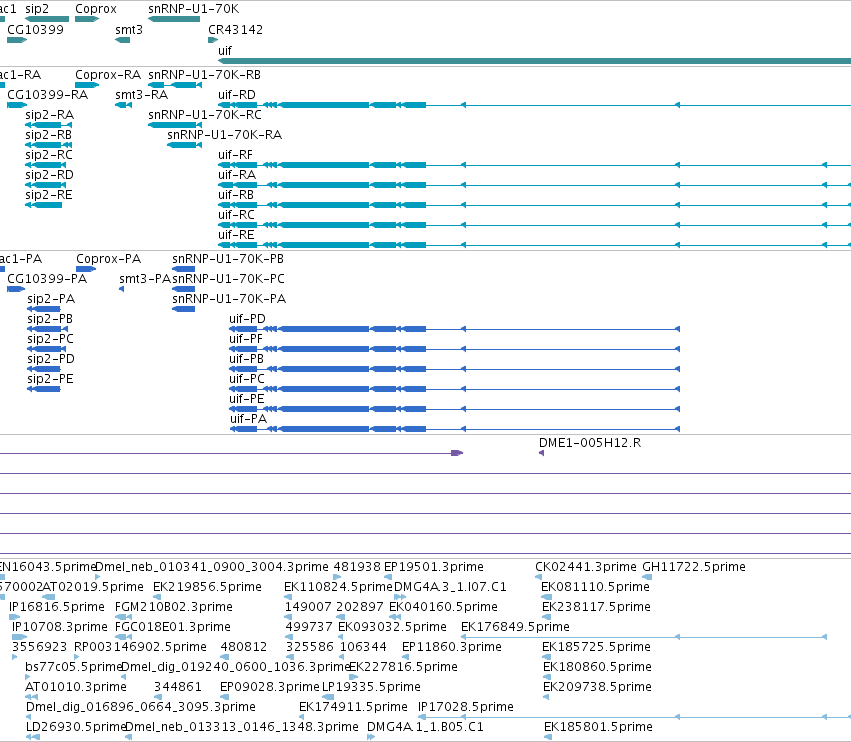Image resolution: width=851 pixels, height=742 pixels.
Task: Click the snRNP-U1-70K gene label
Action: [193, 9]
